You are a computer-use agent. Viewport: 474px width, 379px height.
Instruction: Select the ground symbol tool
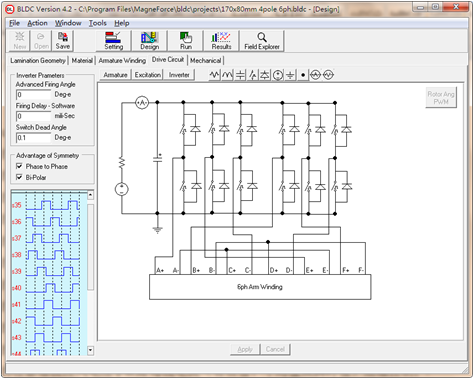pyautogui.click(x=290, y=75)
